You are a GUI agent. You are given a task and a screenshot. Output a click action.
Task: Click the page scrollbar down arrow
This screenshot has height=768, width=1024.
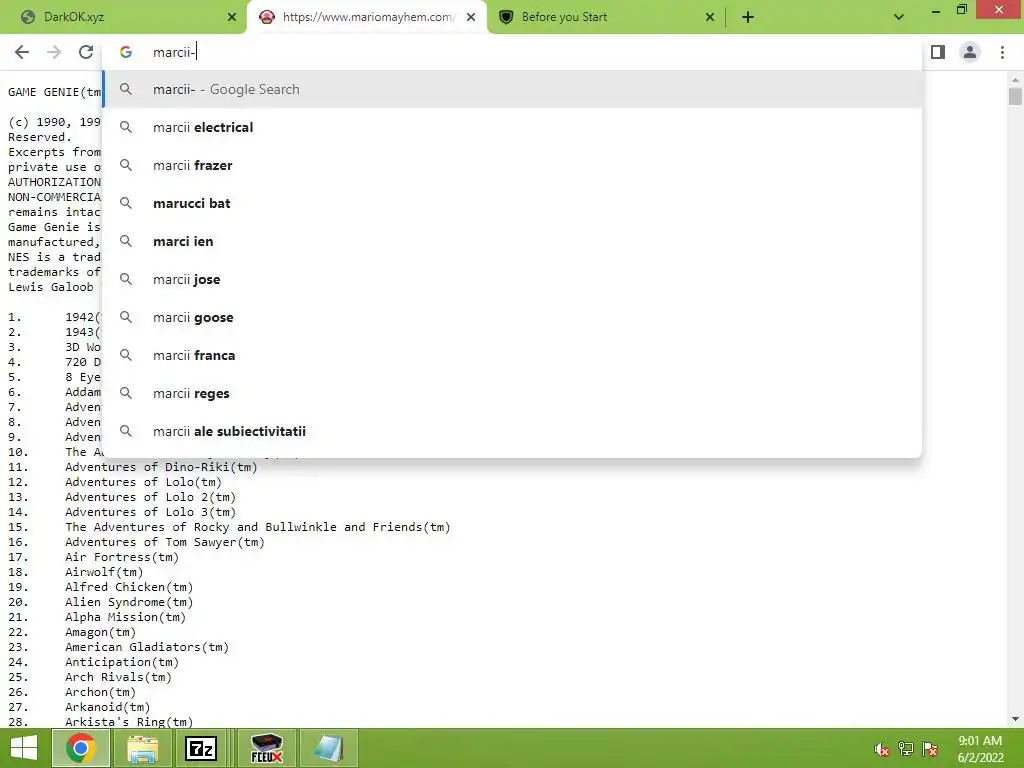click(1015, 719)
